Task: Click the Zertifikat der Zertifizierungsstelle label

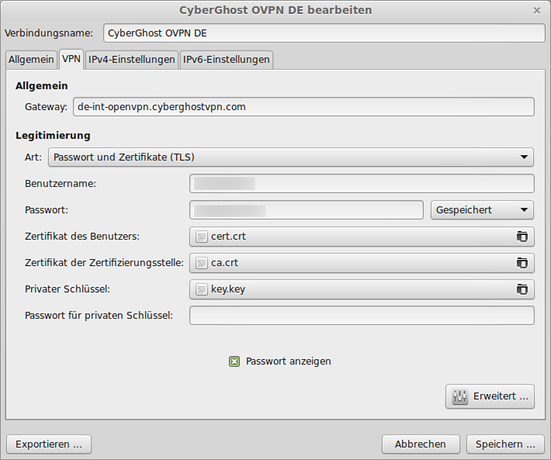Action: point(104,263)
